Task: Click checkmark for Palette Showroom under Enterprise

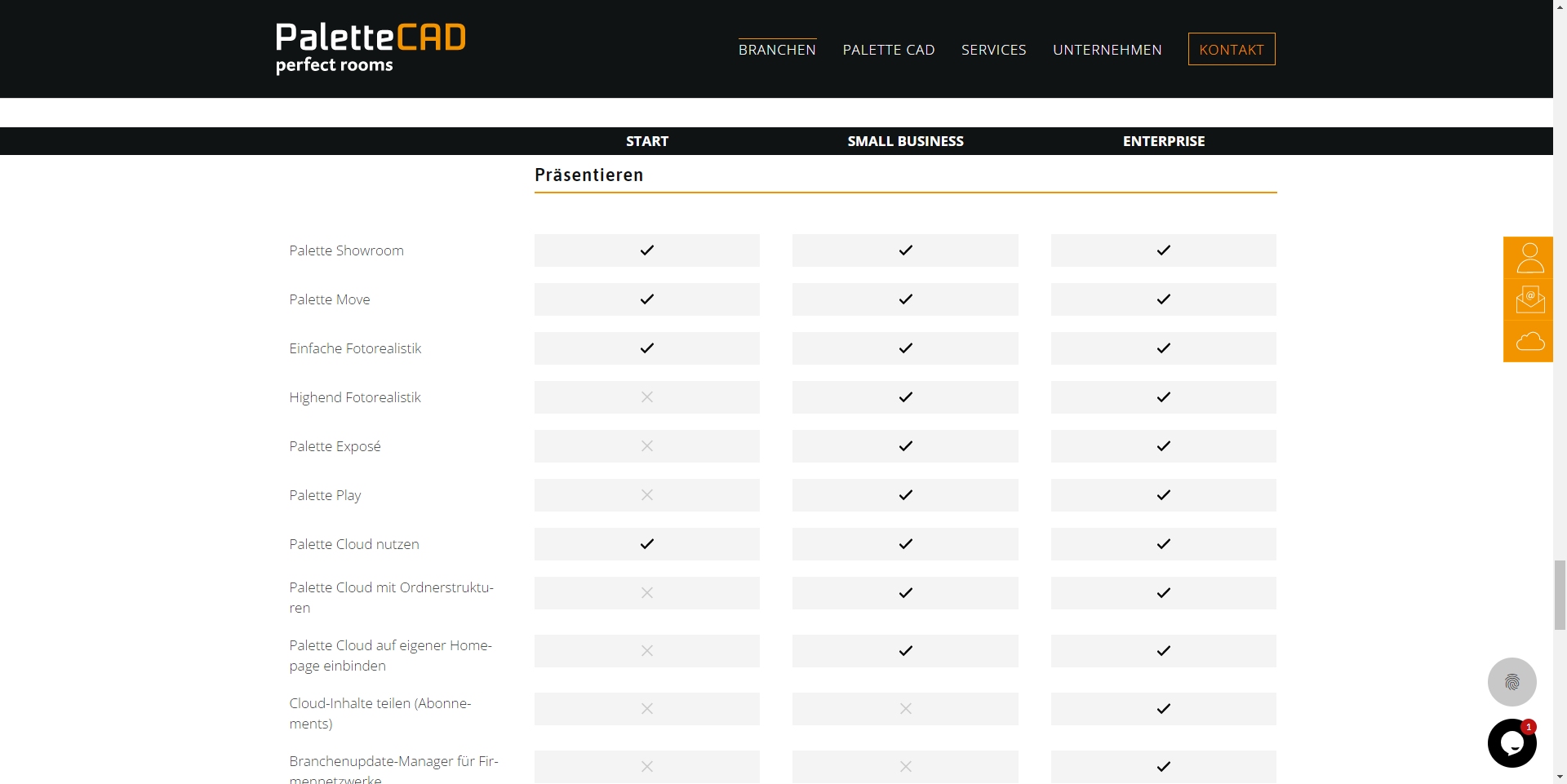Action: coord(1164,250)
